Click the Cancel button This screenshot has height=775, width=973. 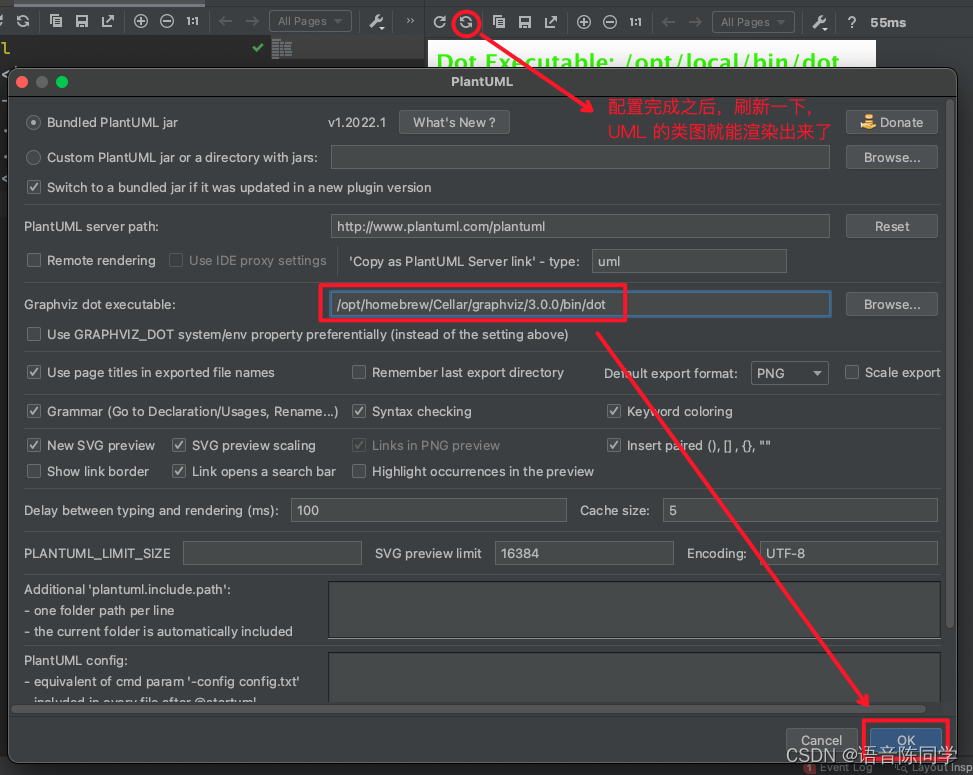tap(821, 740)
